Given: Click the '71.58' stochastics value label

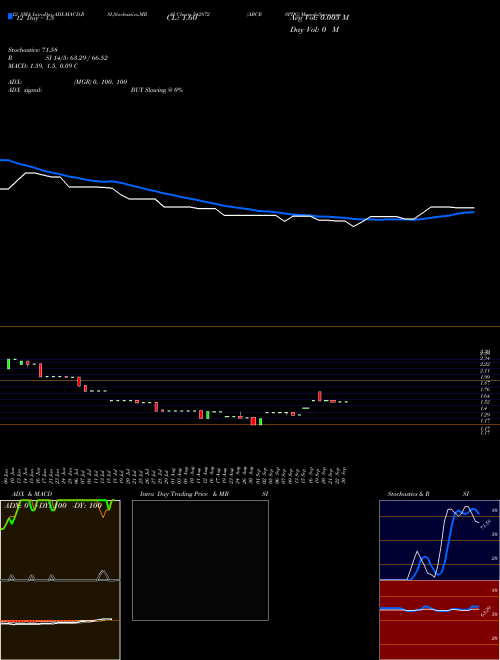Looking at the screenshot, I should [x=485, y=525].
